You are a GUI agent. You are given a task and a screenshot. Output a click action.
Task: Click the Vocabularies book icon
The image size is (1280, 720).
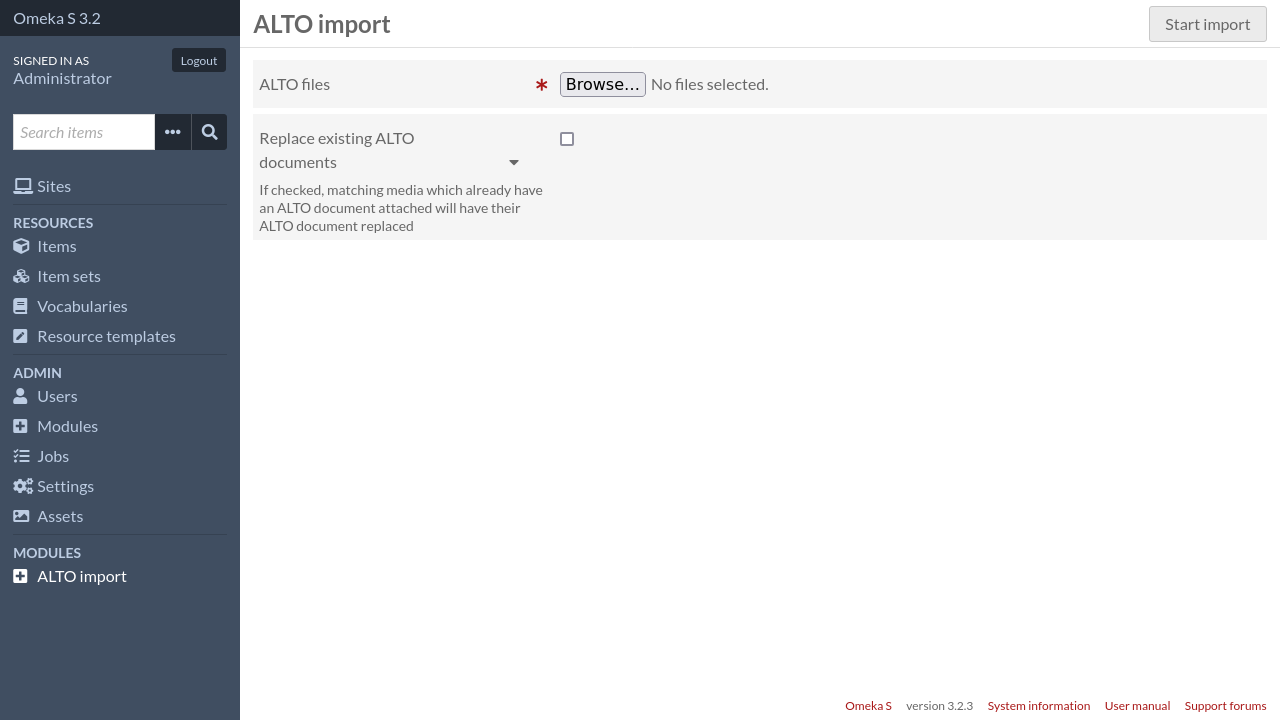point(21,305)
